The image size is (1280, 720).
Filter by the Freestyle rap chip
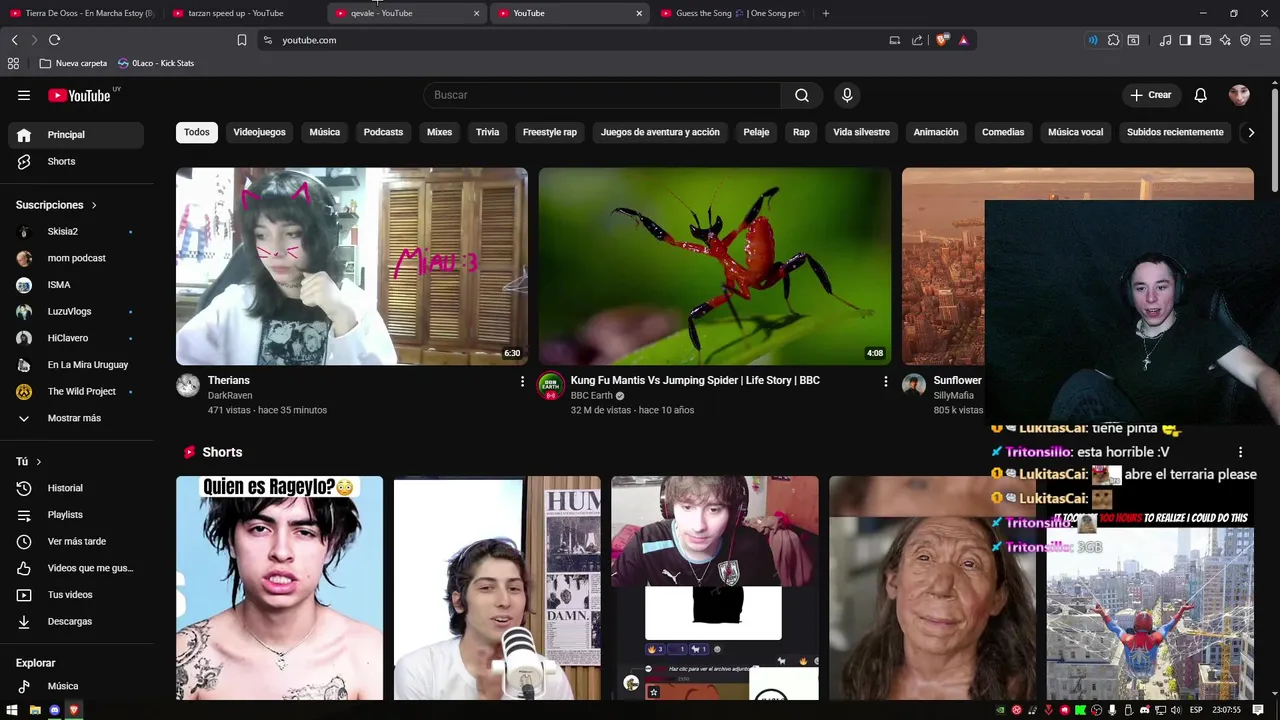550,132
